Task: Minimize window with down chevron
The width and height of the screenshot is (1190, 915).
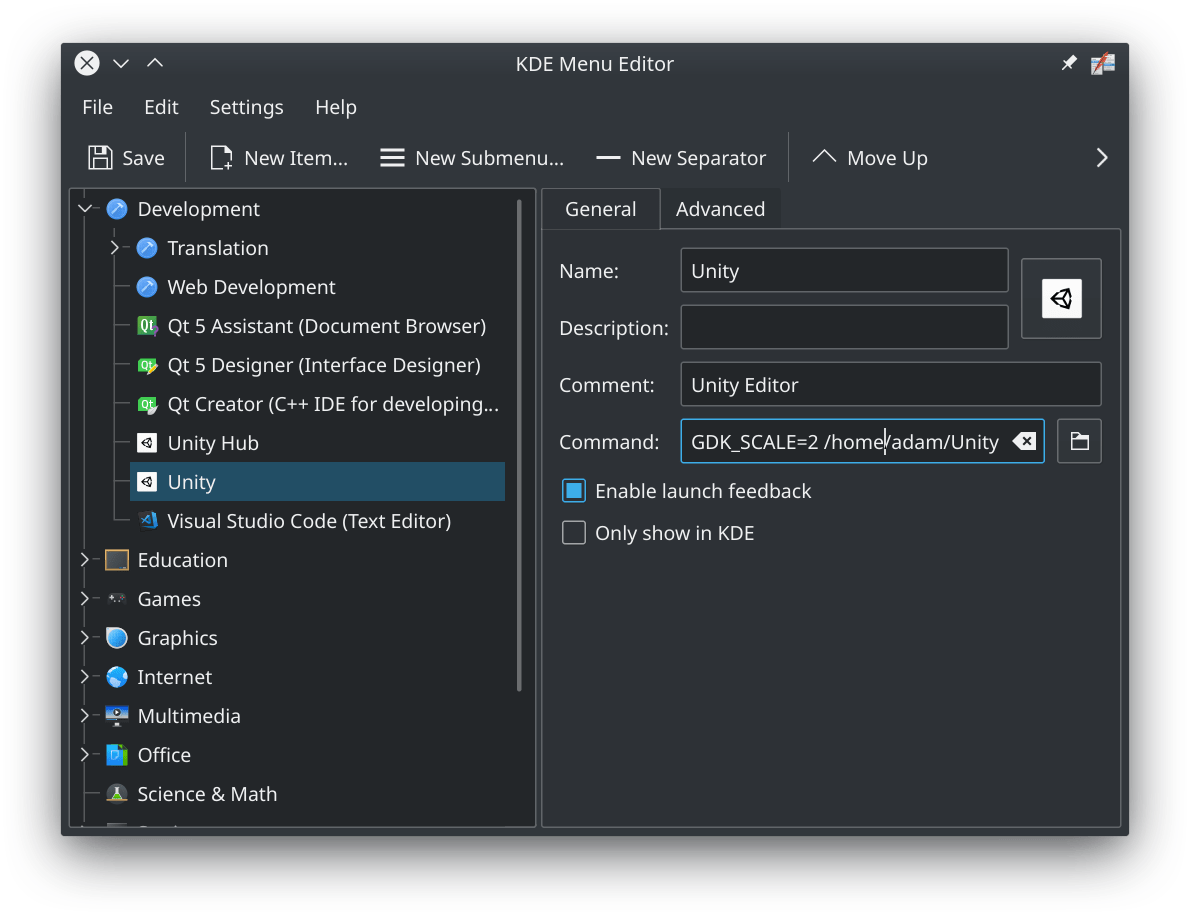Action: click(x=121, y=63)
